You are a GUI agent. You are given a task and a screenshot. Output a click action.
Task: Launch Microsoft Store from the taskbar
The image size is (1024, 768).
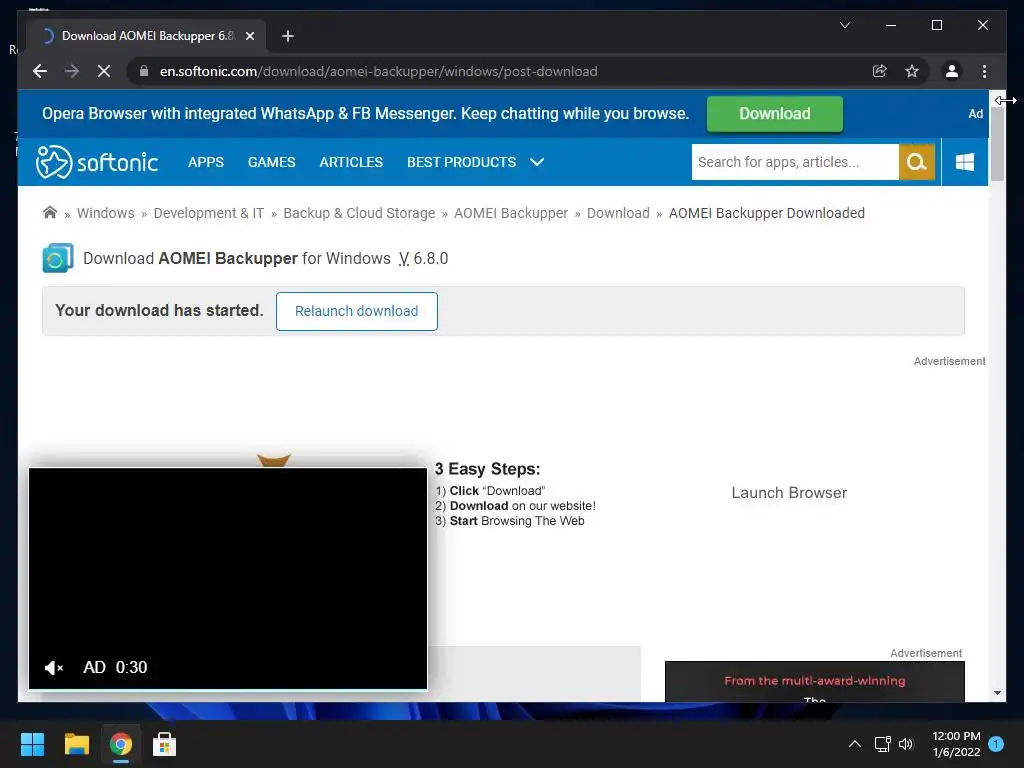coord(165,744)
